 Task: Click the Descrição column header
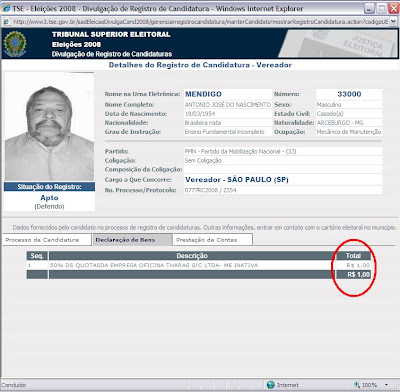point(192,256)
